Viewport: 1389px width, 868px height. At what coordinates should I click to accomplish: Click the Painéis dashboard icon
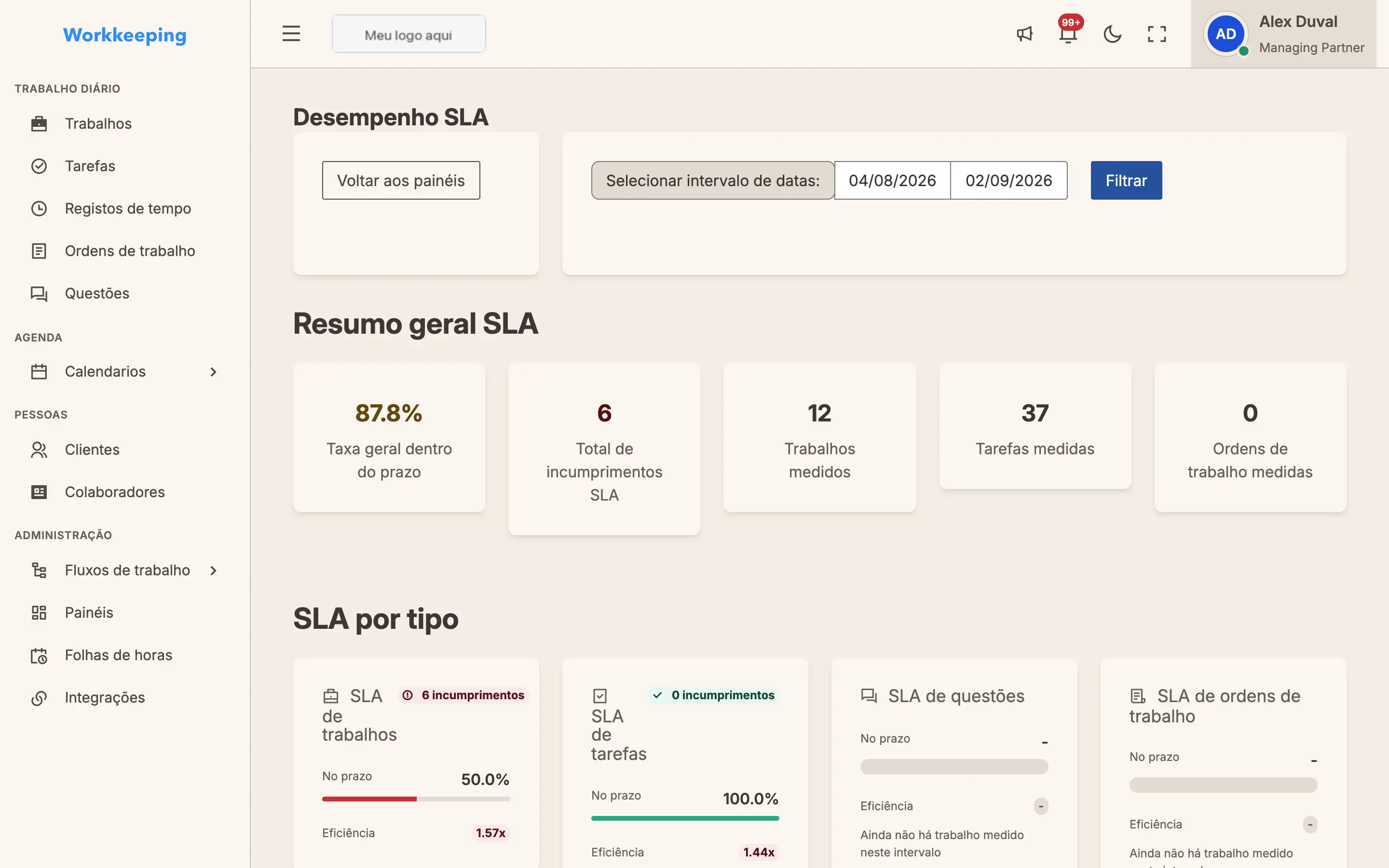coord(39,612)
